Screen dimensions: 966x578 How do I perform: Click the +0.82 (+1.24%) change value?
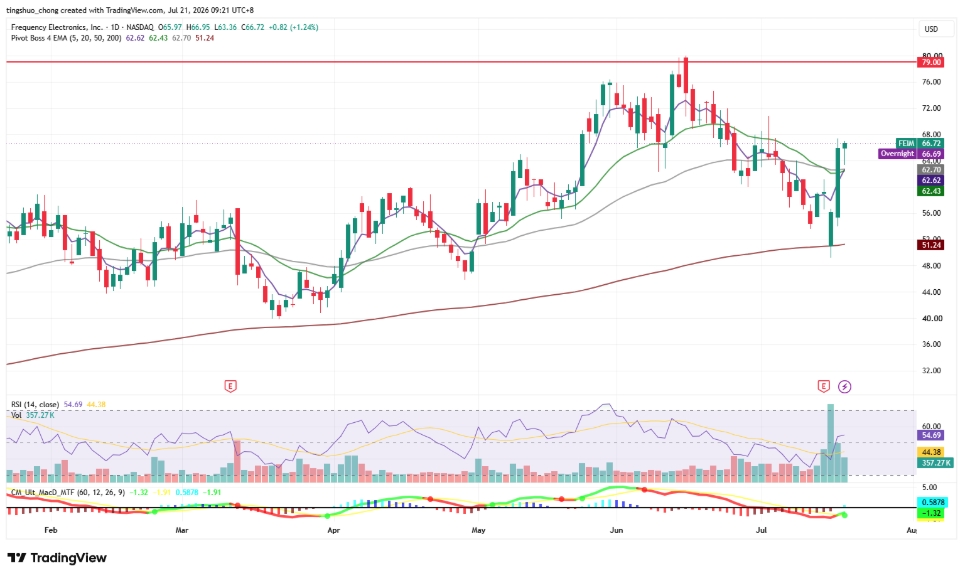(x=294, y=27)
